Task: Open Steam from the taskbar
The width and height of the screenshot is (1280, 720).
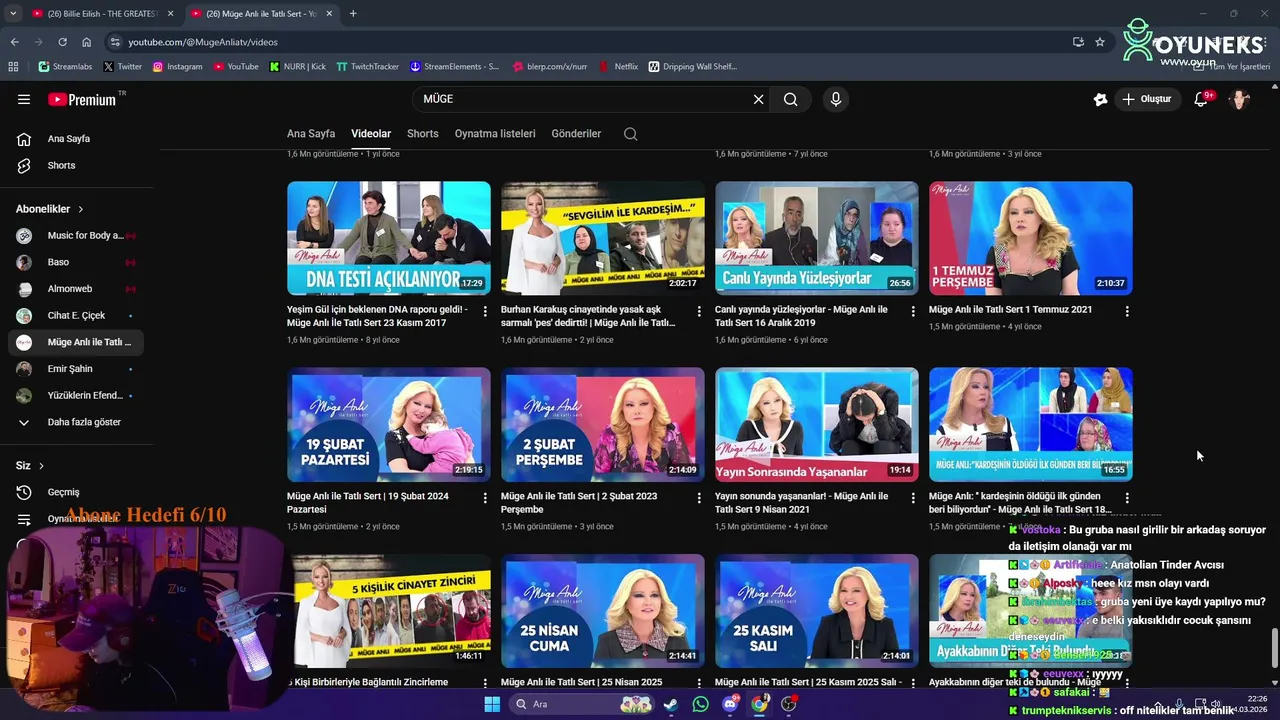Action: [670, 704]
